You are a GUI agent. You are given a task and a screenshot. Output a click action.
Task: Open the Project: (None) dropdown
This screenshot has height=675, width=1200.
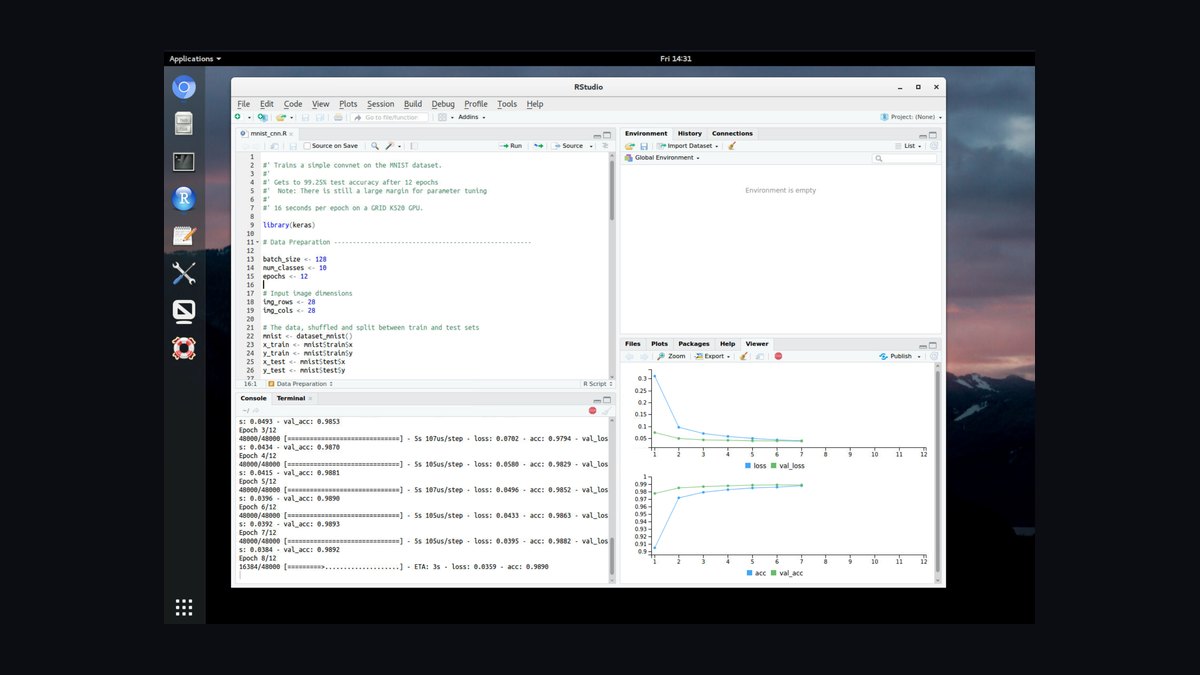pos(911,117)
